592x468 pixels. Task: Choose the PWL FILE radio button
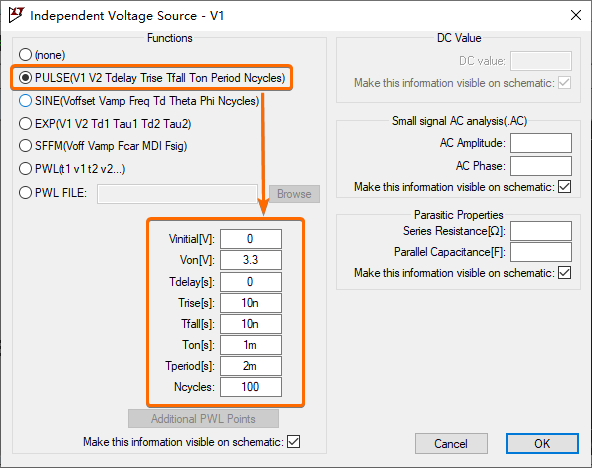click(x=25, y=193)
